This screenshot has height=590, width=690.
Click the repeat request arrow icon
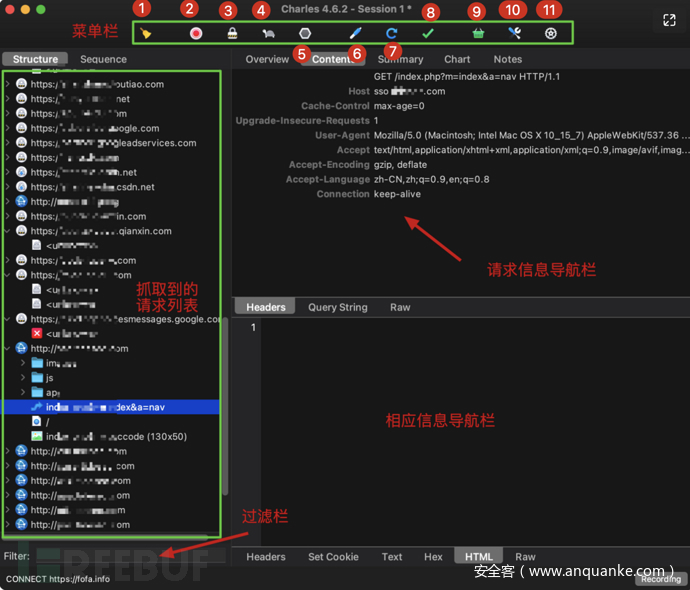tap(392, 33)
